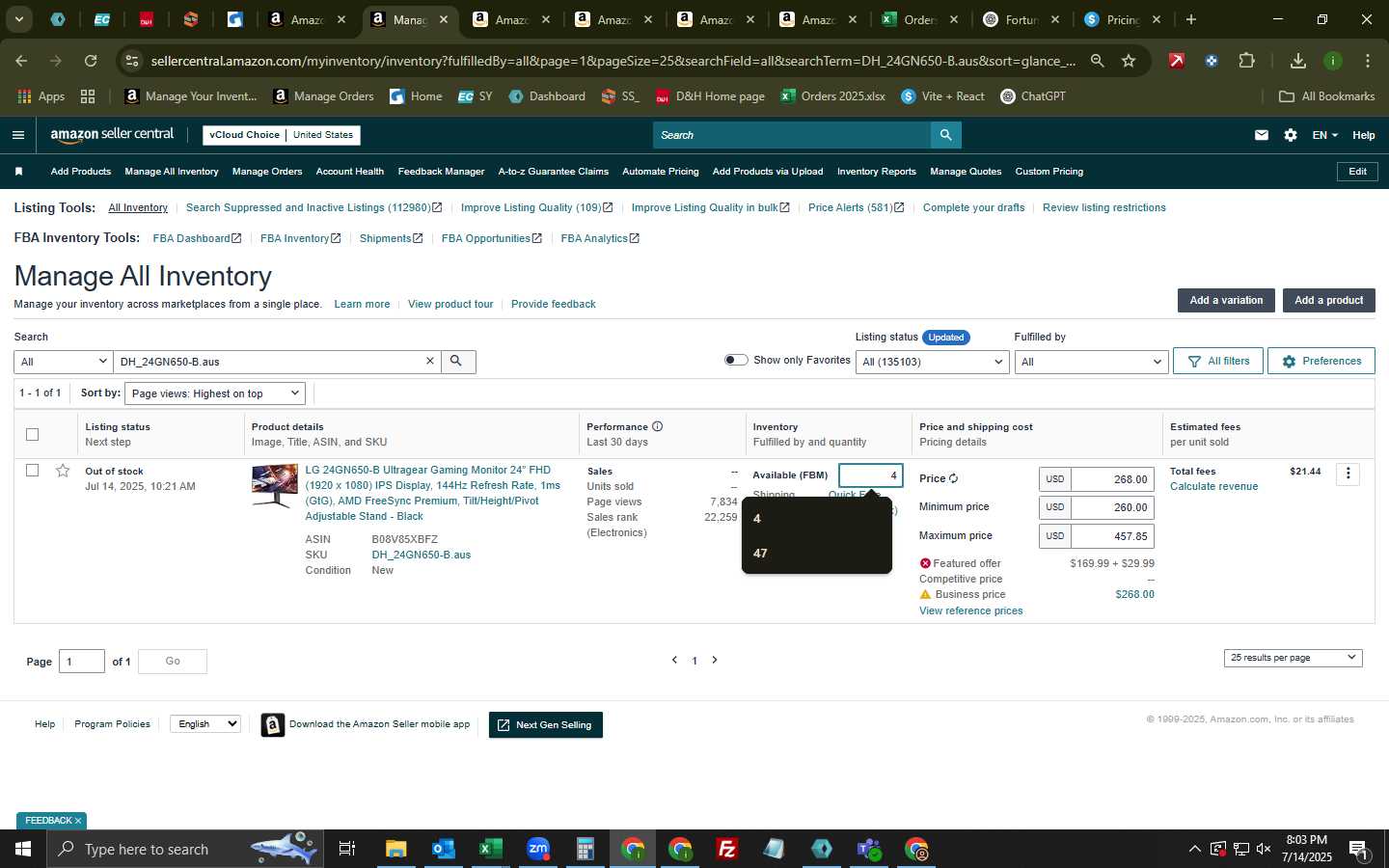Open Preferences button
The height and width of the screenshot is (868, 1389).
click(1321, 361)
